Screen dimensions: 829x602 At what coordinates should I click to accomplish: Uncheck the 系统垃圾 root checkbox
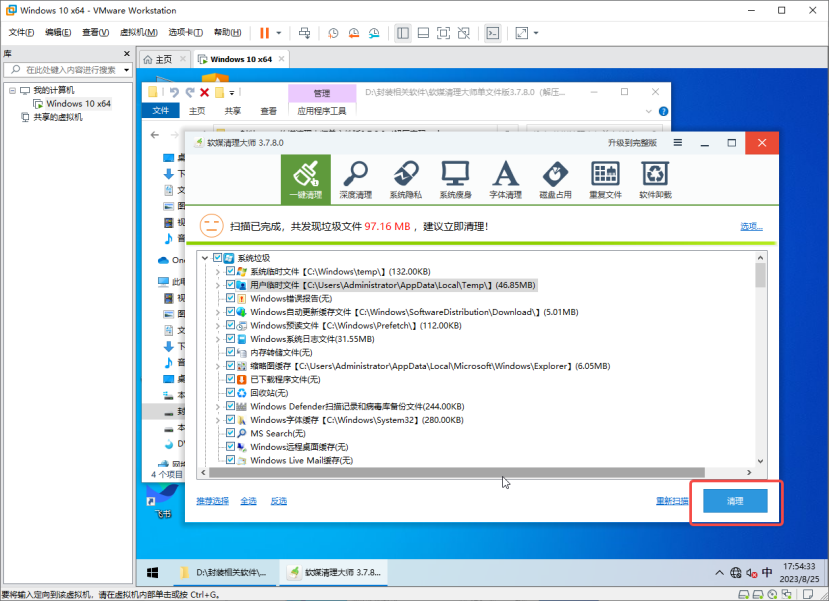pyautogui.click(x=217, y=258)
